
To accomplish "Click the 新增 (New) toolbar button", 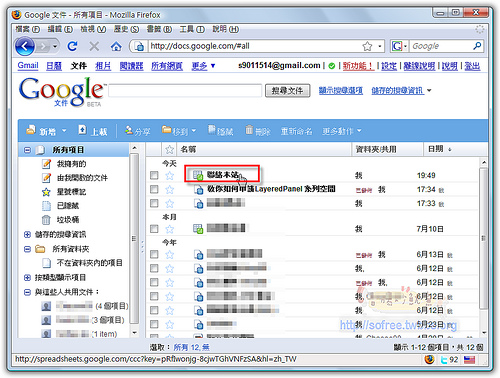I will [46, 131].
